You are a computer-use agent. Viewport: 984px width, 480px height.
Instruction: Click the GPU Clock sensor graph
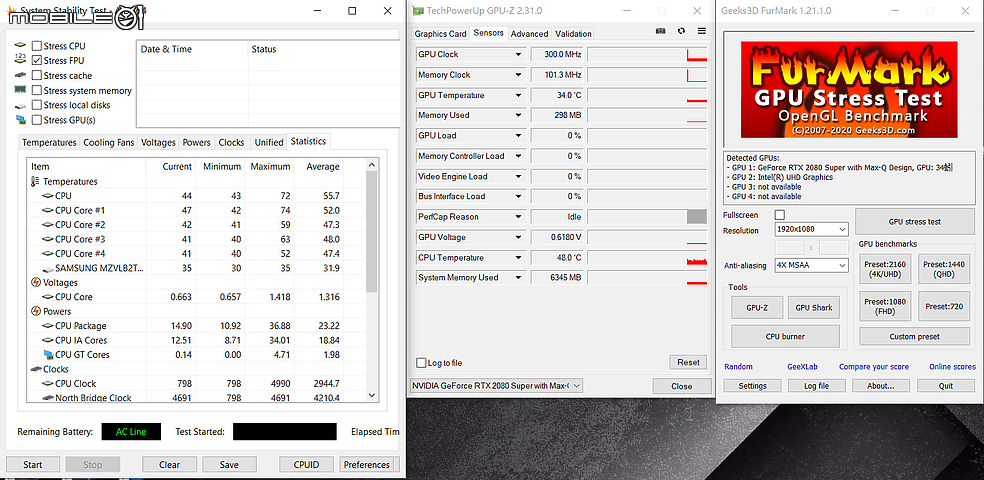coord(647,55)
